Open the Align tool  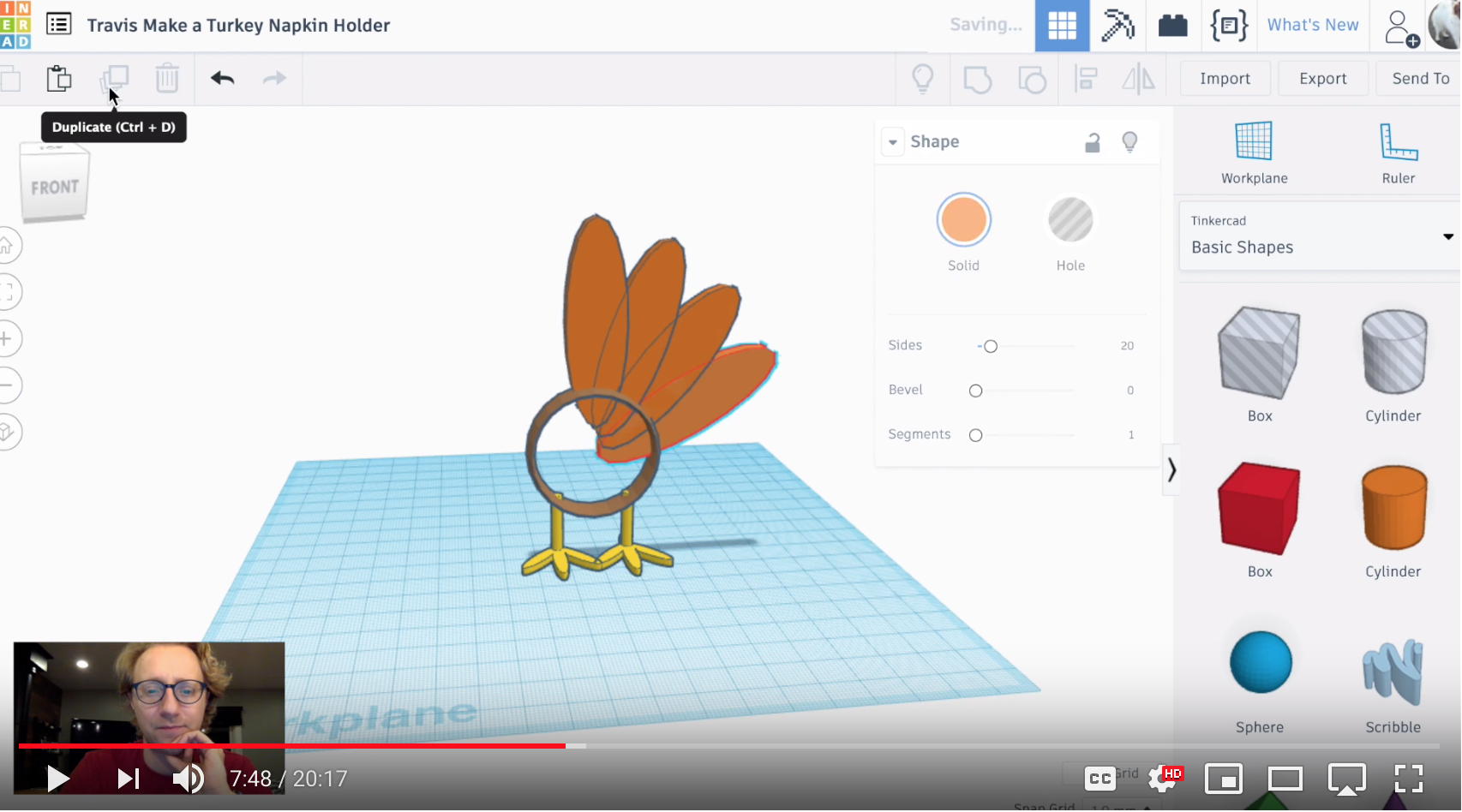point(1086,78)
